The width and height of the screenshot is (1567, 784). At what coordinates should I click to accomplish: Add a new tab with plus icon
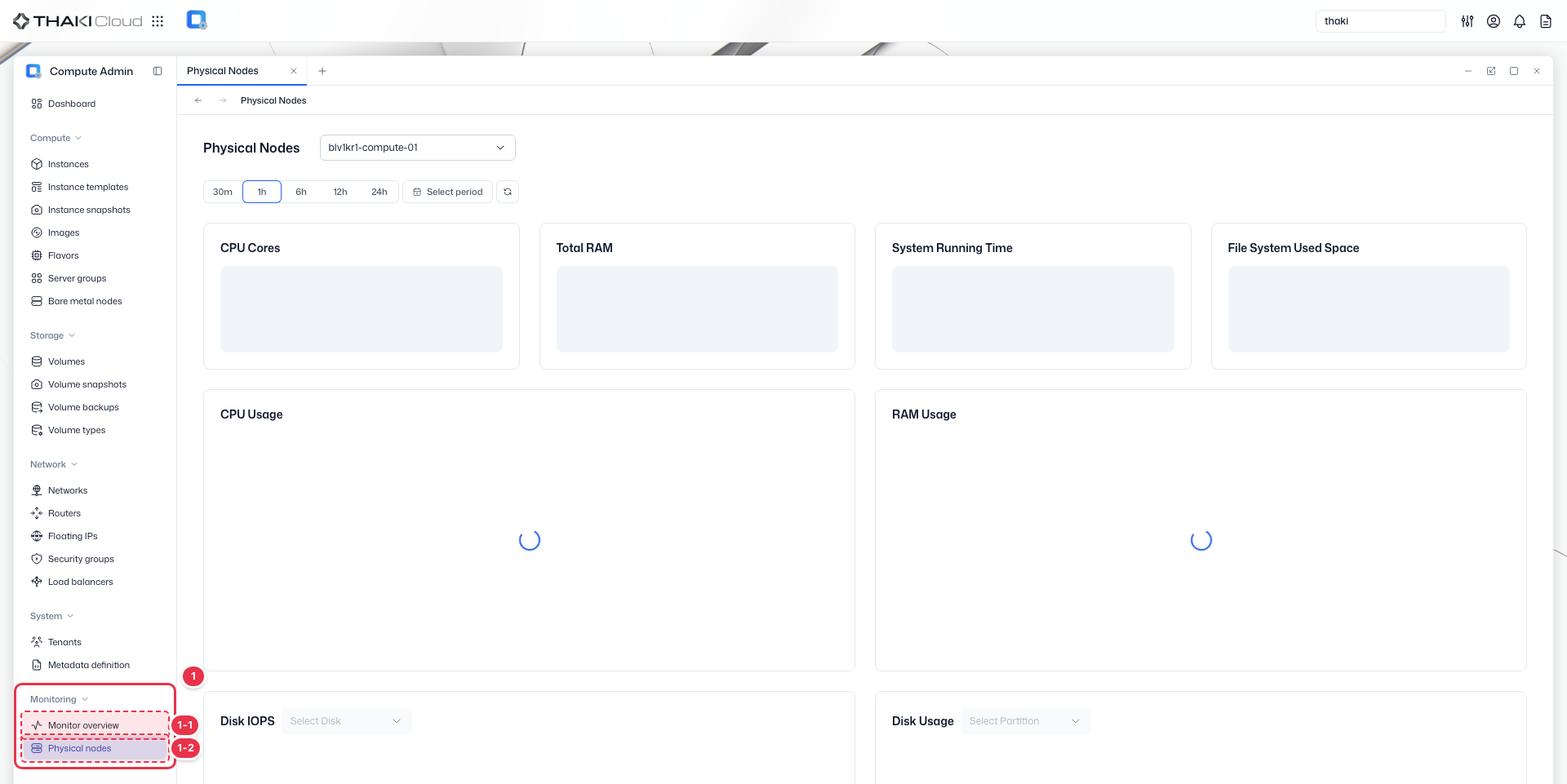[322, 71]
